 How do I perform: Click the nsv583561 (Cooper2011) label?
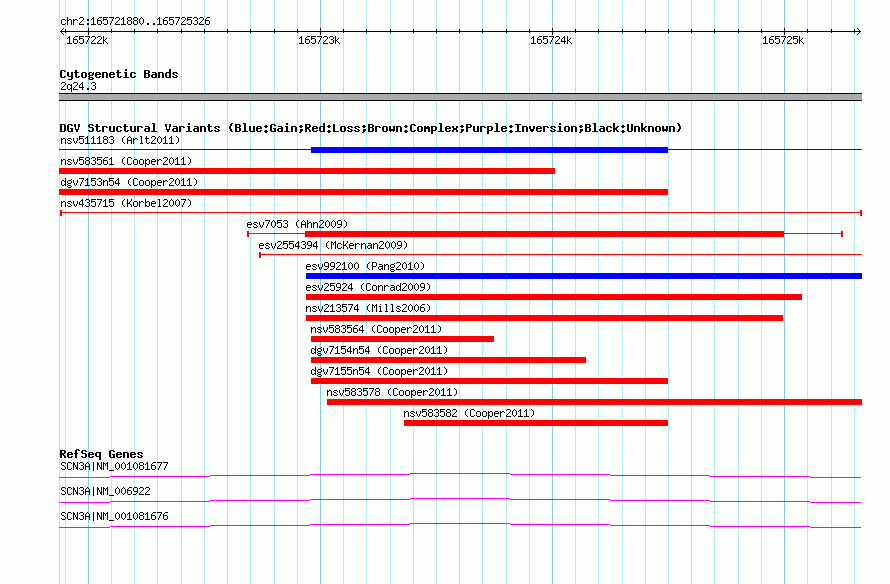(x=126, y=161)
